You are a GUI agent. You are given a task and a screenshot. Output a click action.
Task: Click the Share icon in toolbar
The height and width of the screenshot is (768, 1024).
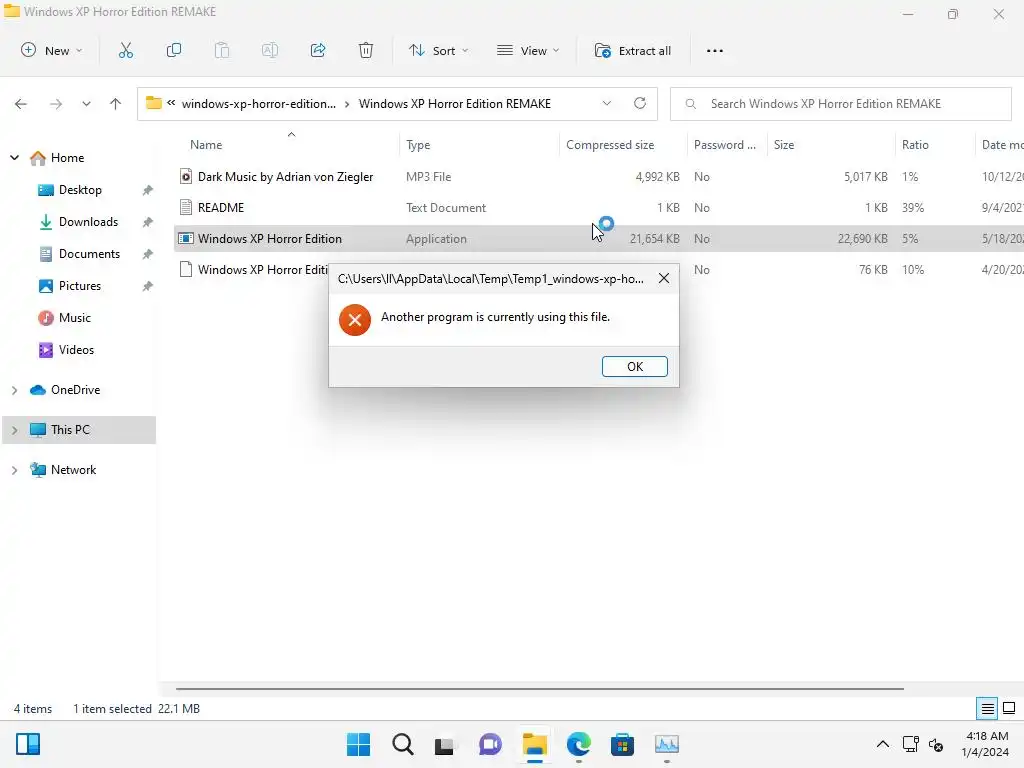pos(318,50)
